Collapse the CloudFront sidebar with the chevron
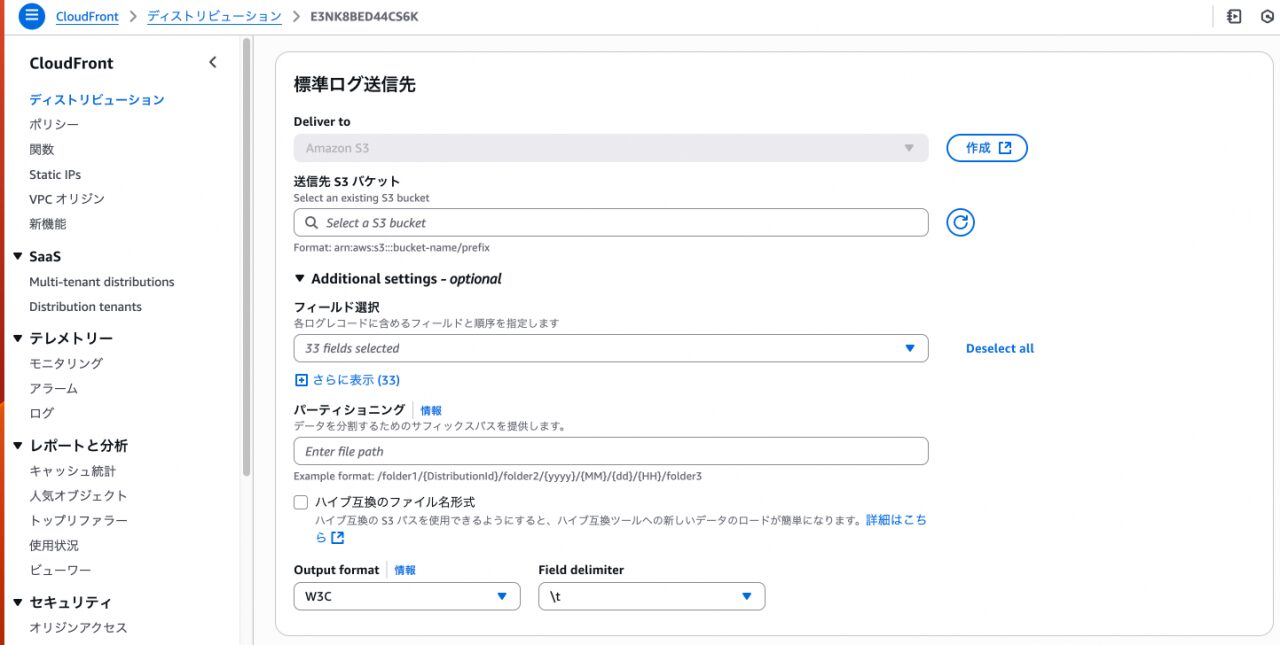Viewport: 1280px width, 645px height. click(212, 63)
